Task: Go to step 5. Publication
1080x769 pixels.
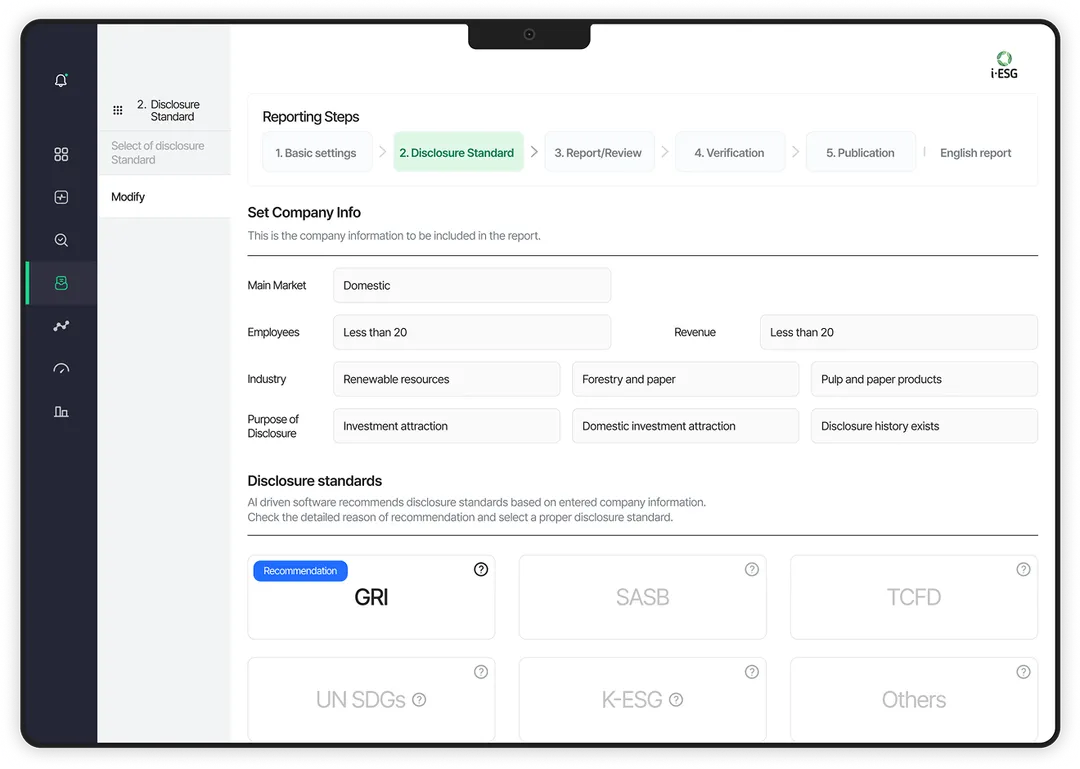Action: (860, 152)
